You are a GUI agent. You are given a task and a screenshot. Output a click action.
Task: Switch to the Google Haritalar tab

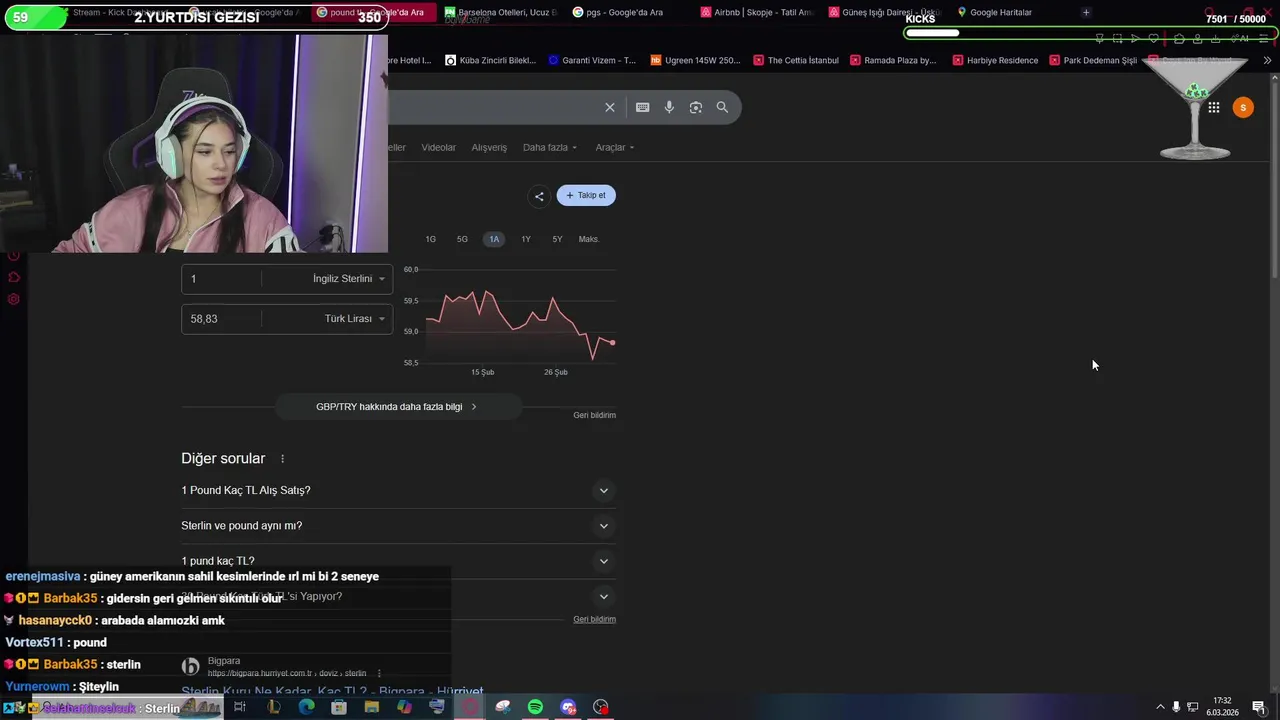tap(1000, 12)
